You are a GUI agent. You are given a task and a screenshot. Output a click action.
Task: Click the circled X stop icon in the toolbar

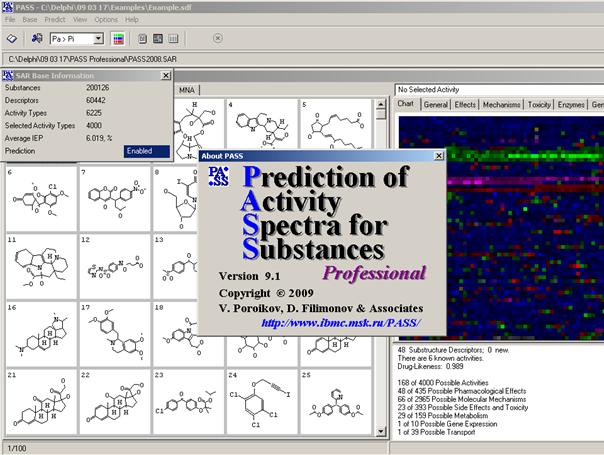[x=218, y=38]
